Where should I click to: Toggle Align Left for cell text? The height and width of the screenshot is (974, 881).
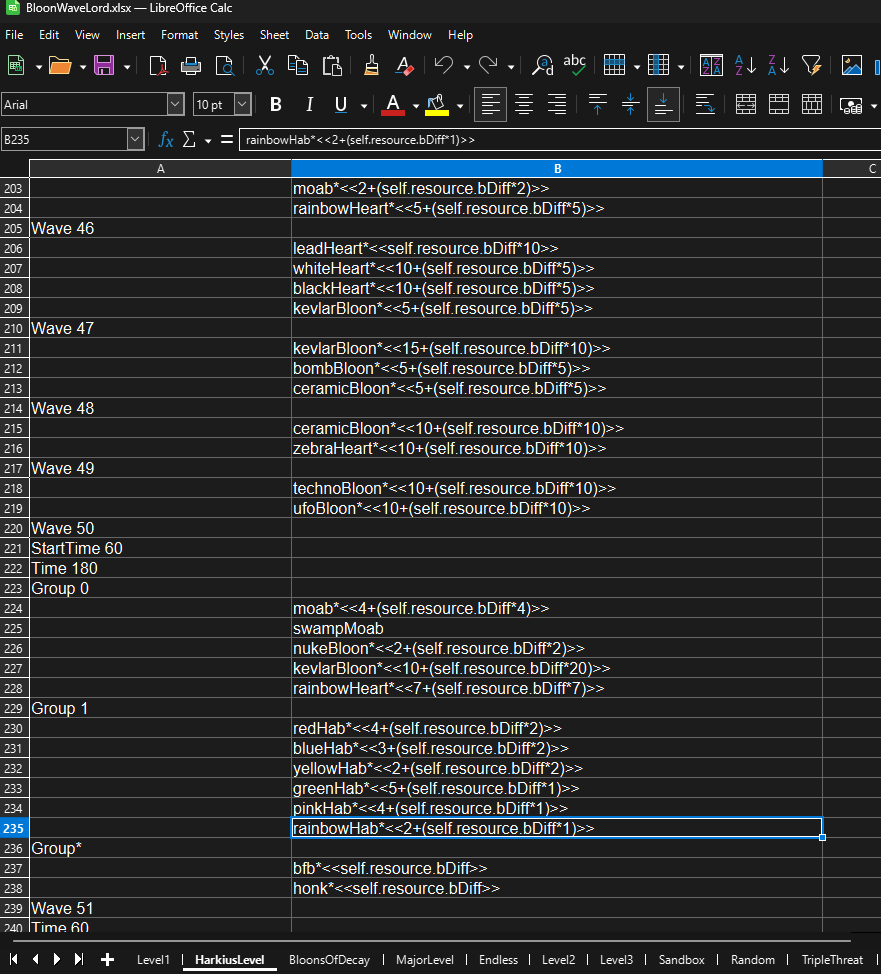(489, 104)
